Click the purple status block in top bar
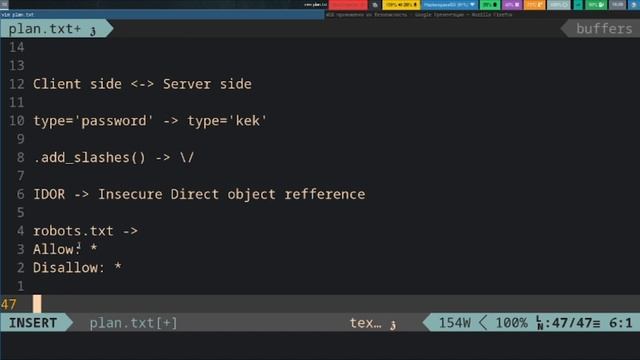 (512, 5)
